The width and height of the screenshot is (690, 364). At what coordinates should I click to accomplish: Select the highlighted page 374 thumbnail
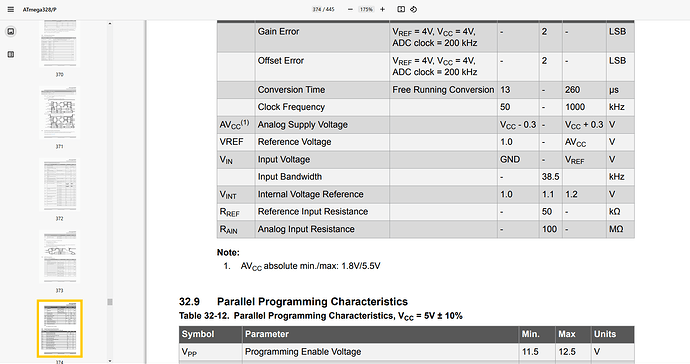[59, 329]
